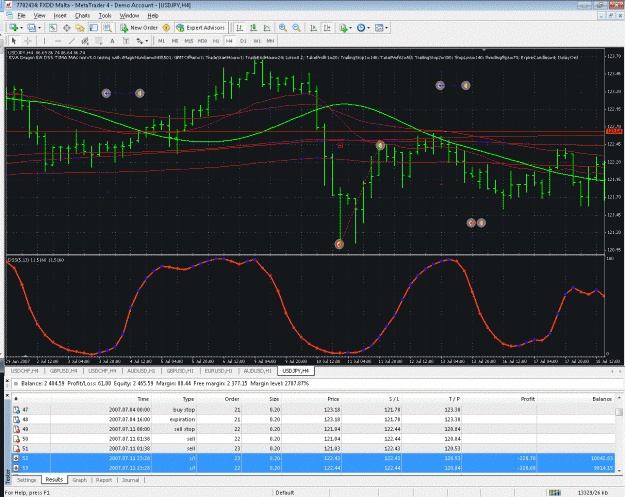Open the Arrows objects dropdown
Viewport: 625px width, 497px height.
(142, 41)
